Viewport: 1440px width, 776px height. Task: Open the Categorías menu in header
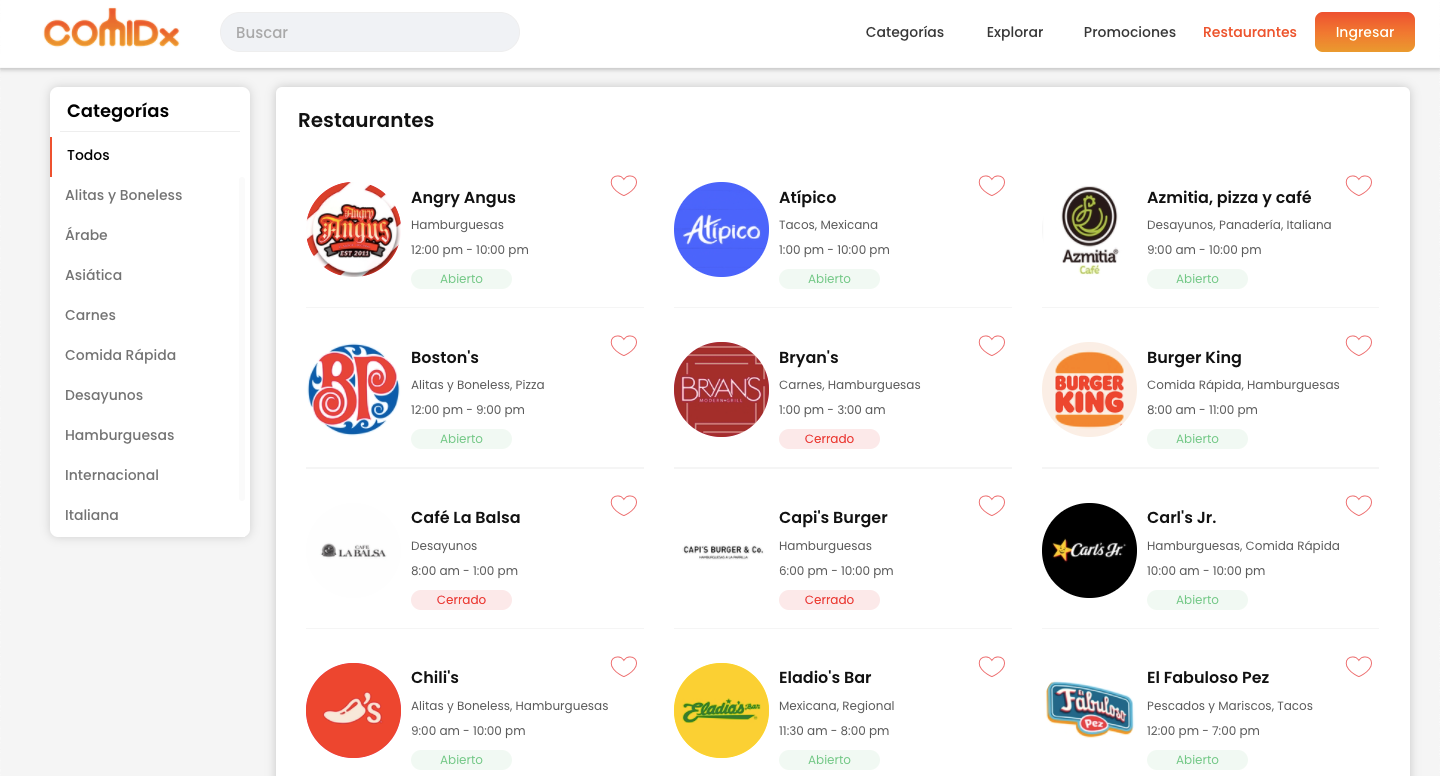pos(905,32)
